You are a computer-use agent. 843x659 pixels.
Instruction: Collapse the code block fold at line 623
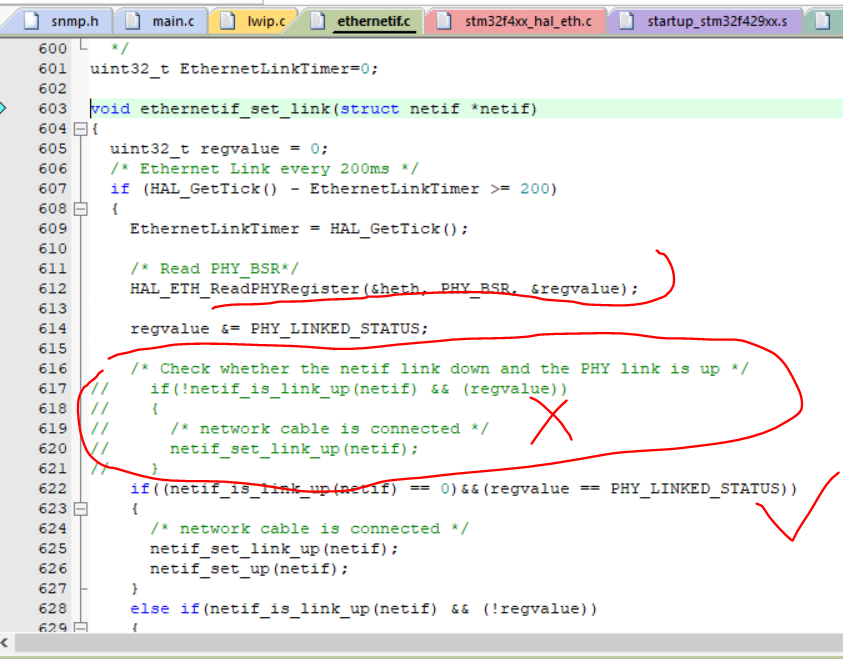pos(80,508)
